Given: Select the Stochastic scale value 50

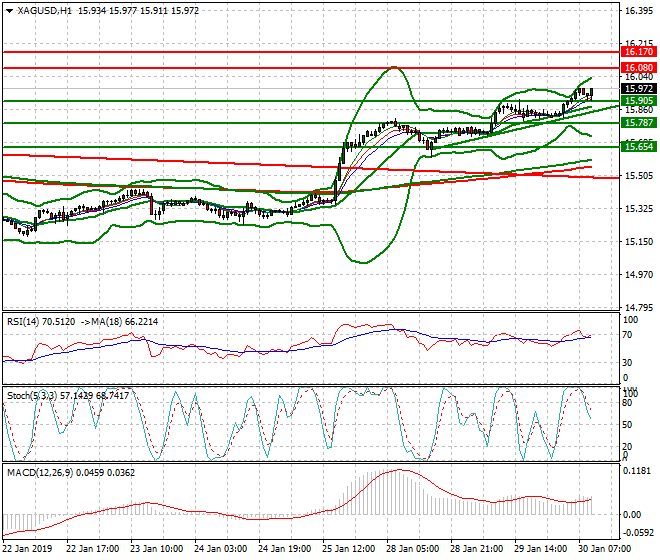Looking at the screenshot, I should click(x=627, y=424).
